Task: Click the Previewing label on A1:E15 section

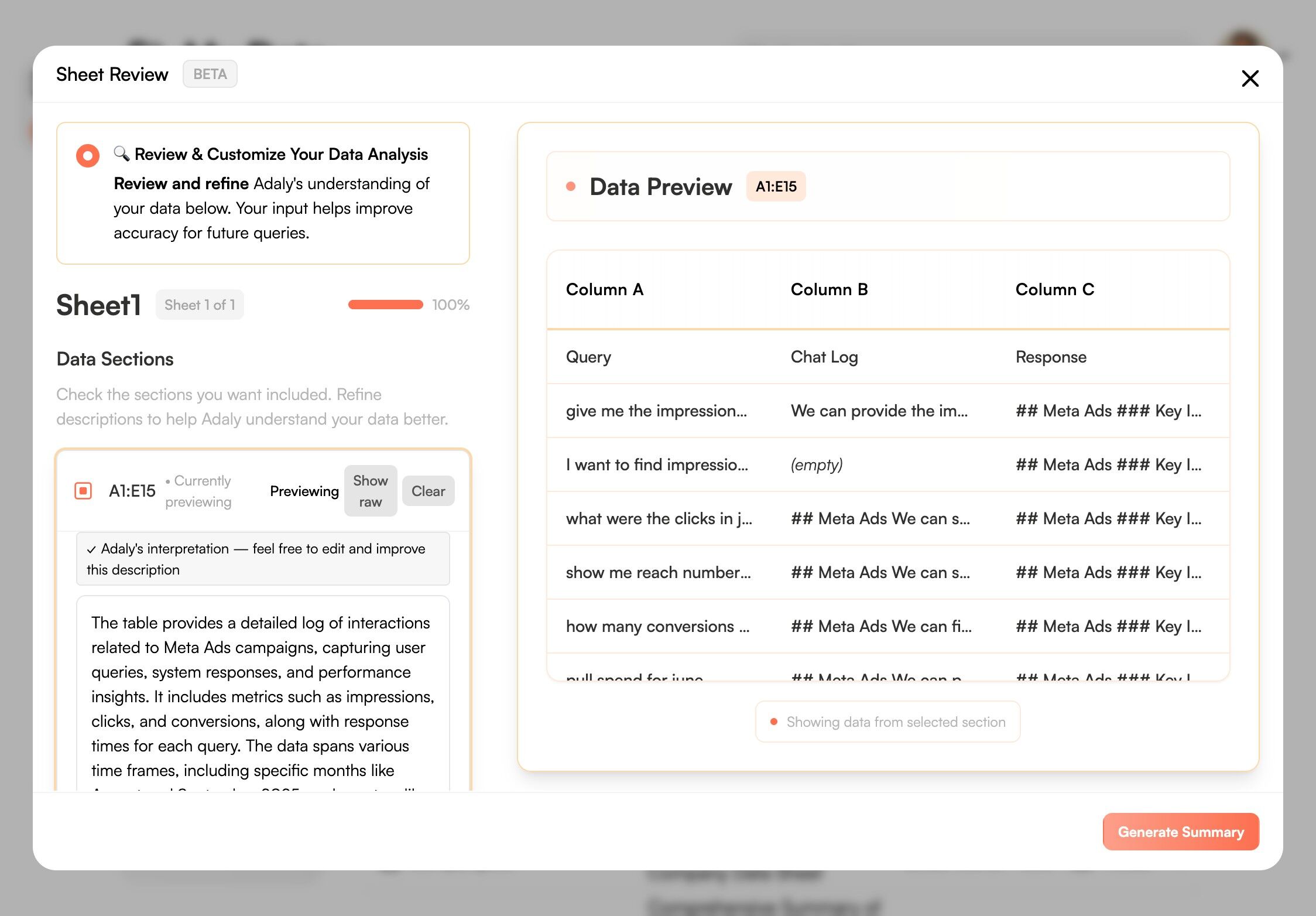Action: (304, 491)
